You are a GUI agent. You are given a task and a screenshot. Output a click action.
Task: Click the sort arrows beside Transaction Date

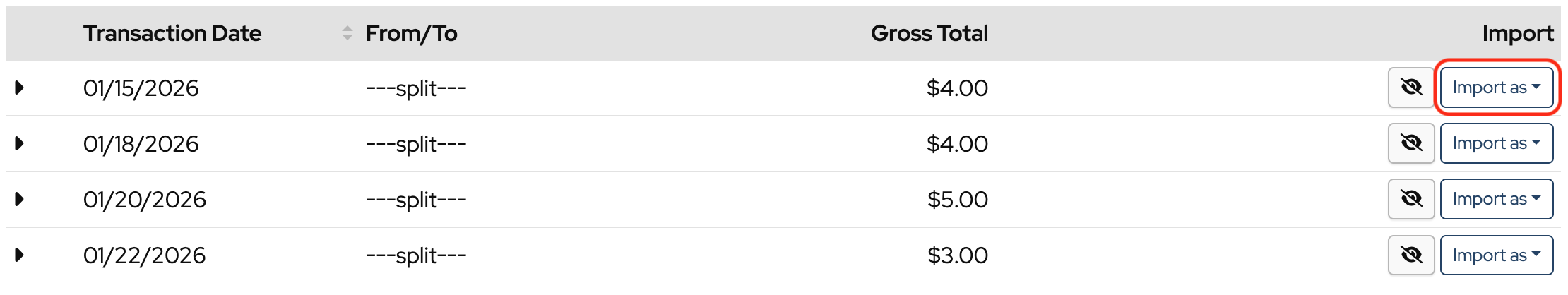pos(347,33)
